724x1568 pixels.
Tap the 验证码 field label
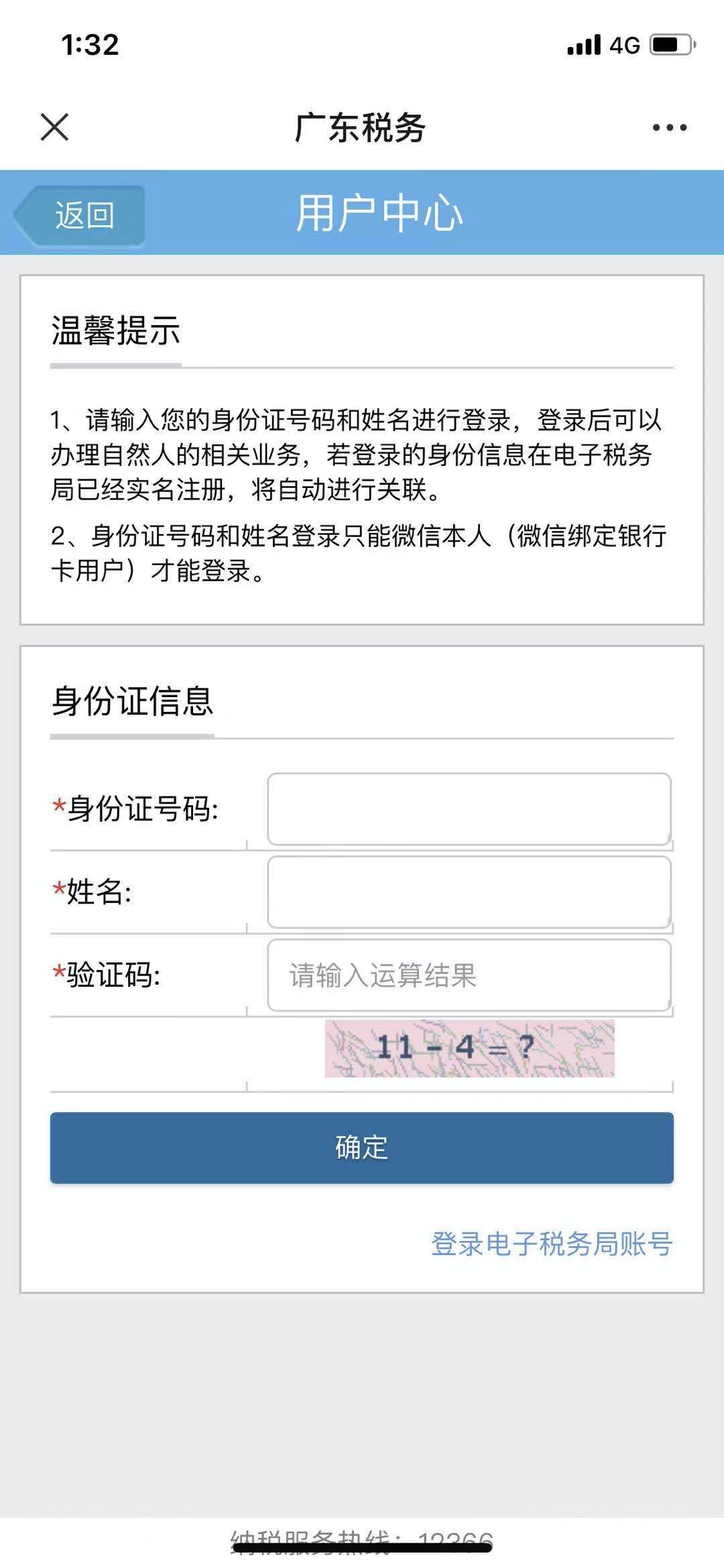pos(113,975)
